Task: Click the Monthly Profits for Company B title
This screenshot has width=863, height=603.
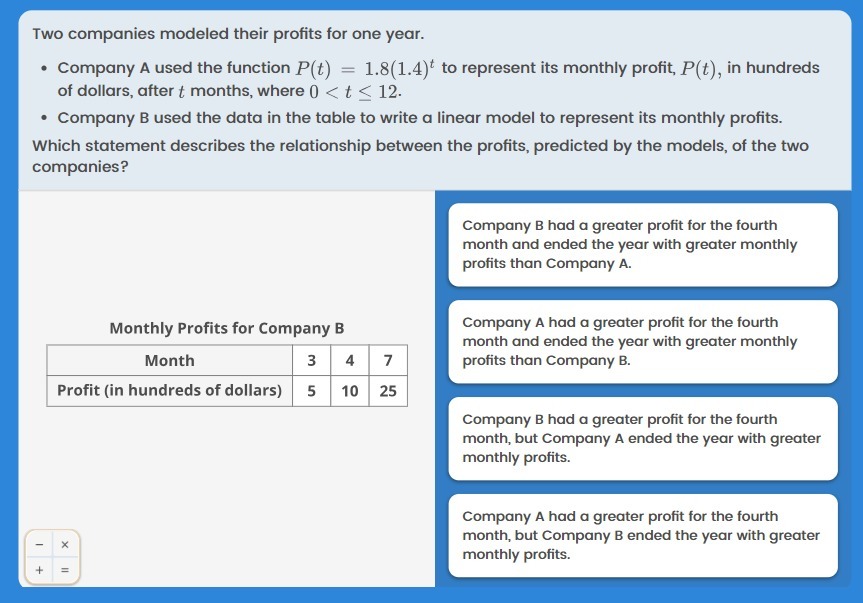Action: click(x=227, y=328)
